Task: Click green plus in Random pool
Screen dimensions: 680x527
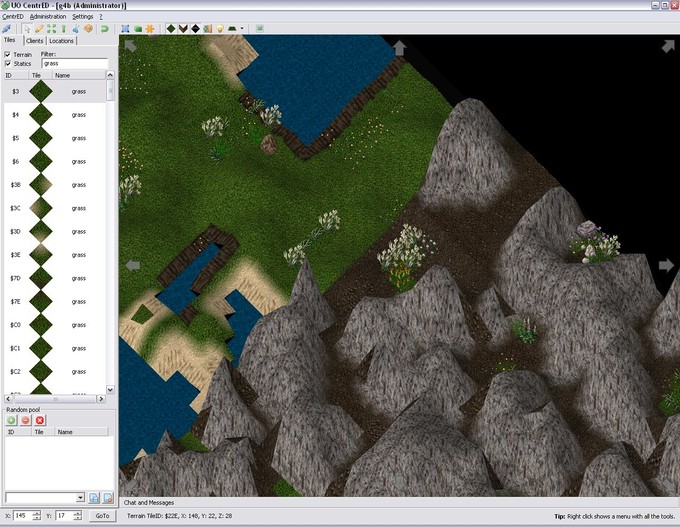Action: (x=12, y=421)
